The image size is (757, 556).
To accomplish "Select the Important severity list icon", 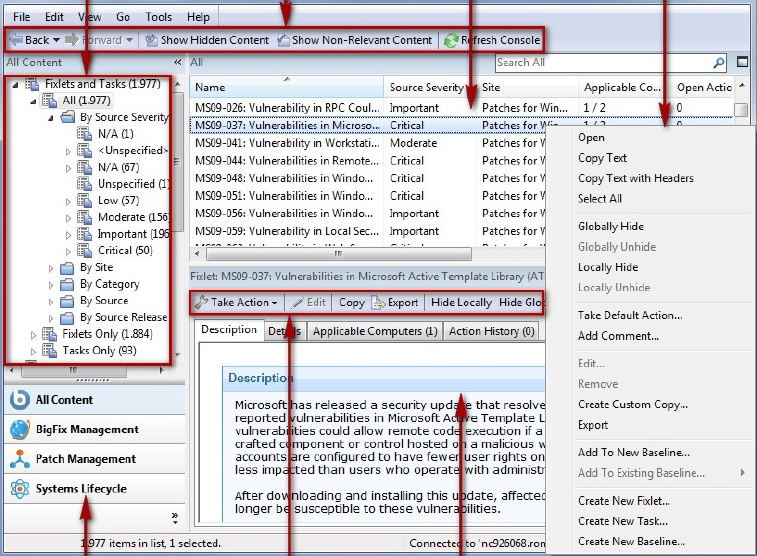I will click(x=84, y=234).
